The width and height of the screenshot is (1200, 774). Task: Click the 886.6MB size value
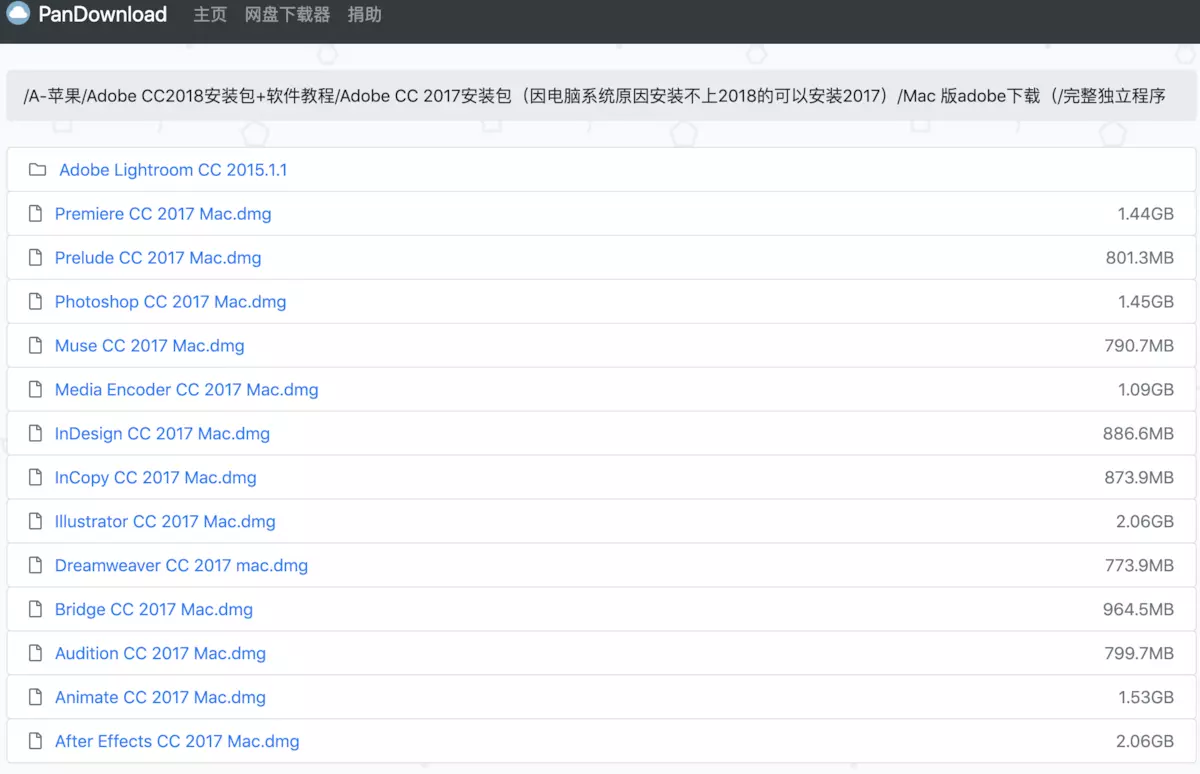(x=1139, y=434)
